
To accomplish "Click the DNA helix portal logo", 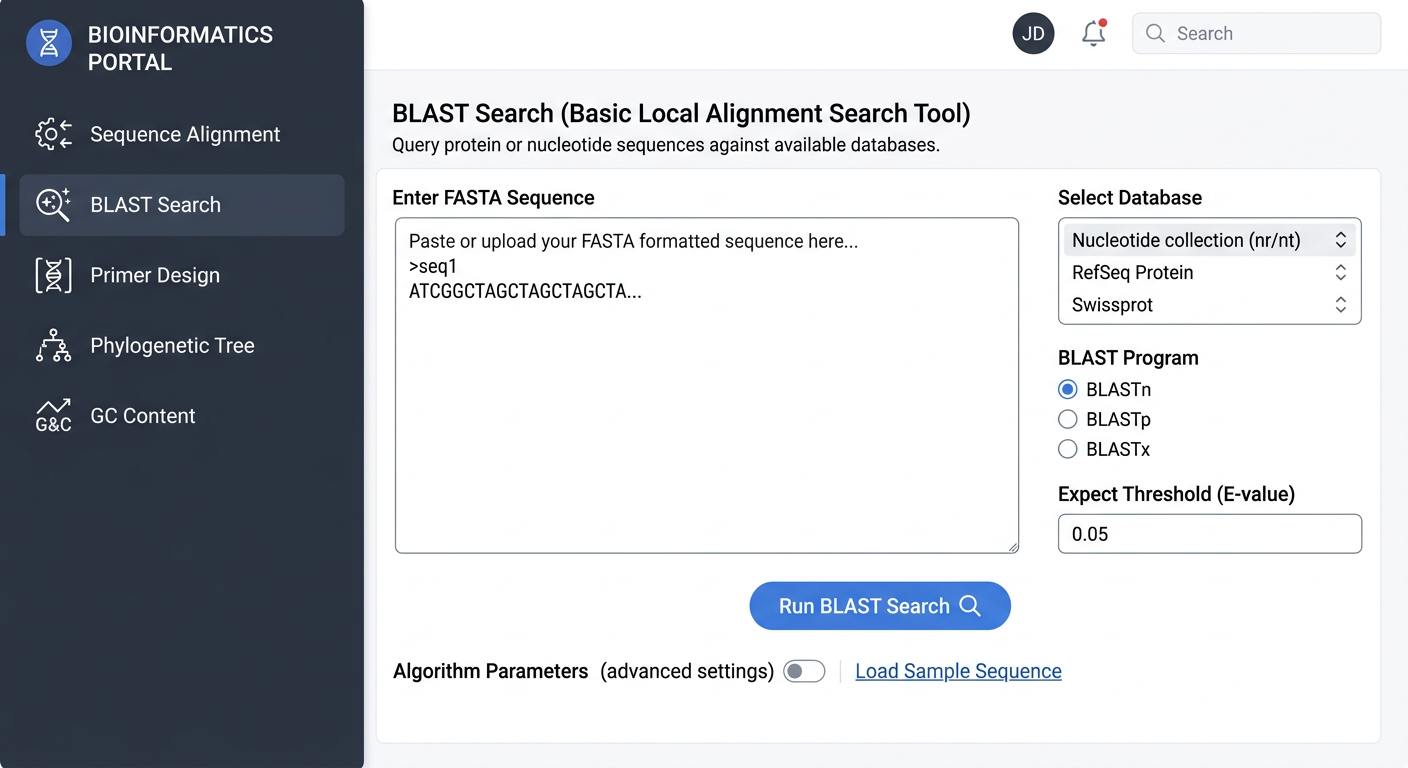I will coord(49,43).
